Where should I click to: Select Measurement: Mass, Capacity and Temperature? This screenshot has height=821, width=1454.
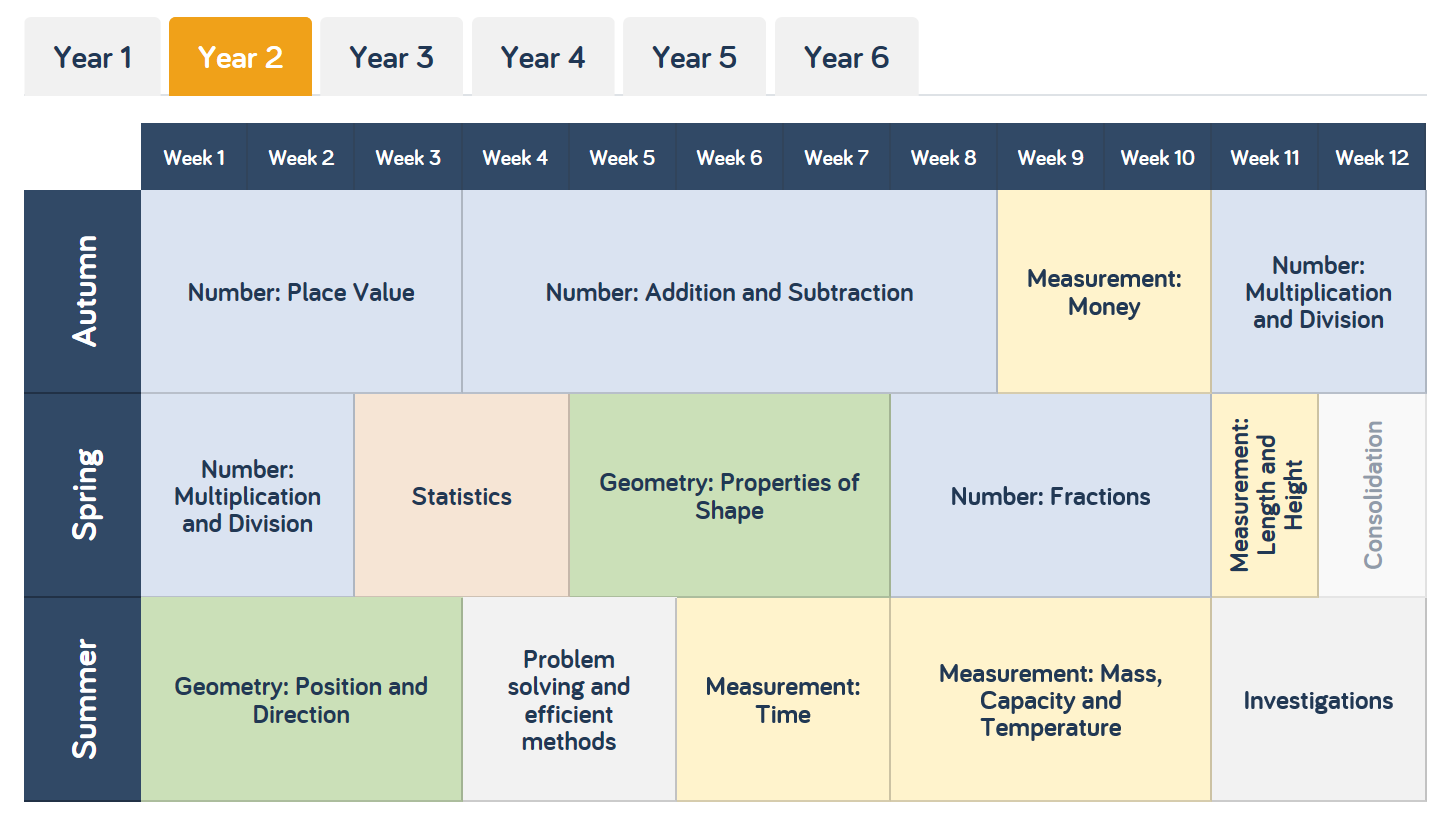[1050, 700]
